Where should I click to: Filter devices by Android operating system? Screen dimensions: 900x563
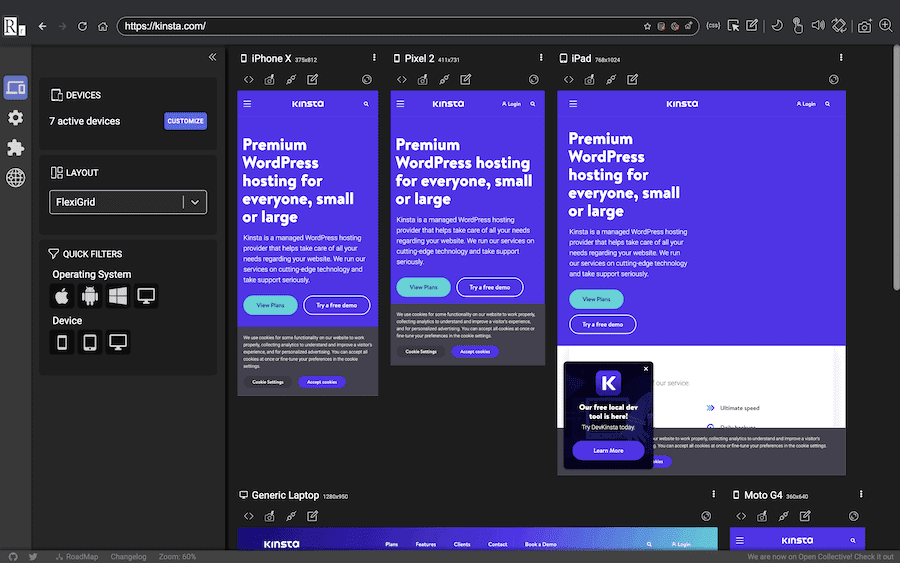coord(90,296)
